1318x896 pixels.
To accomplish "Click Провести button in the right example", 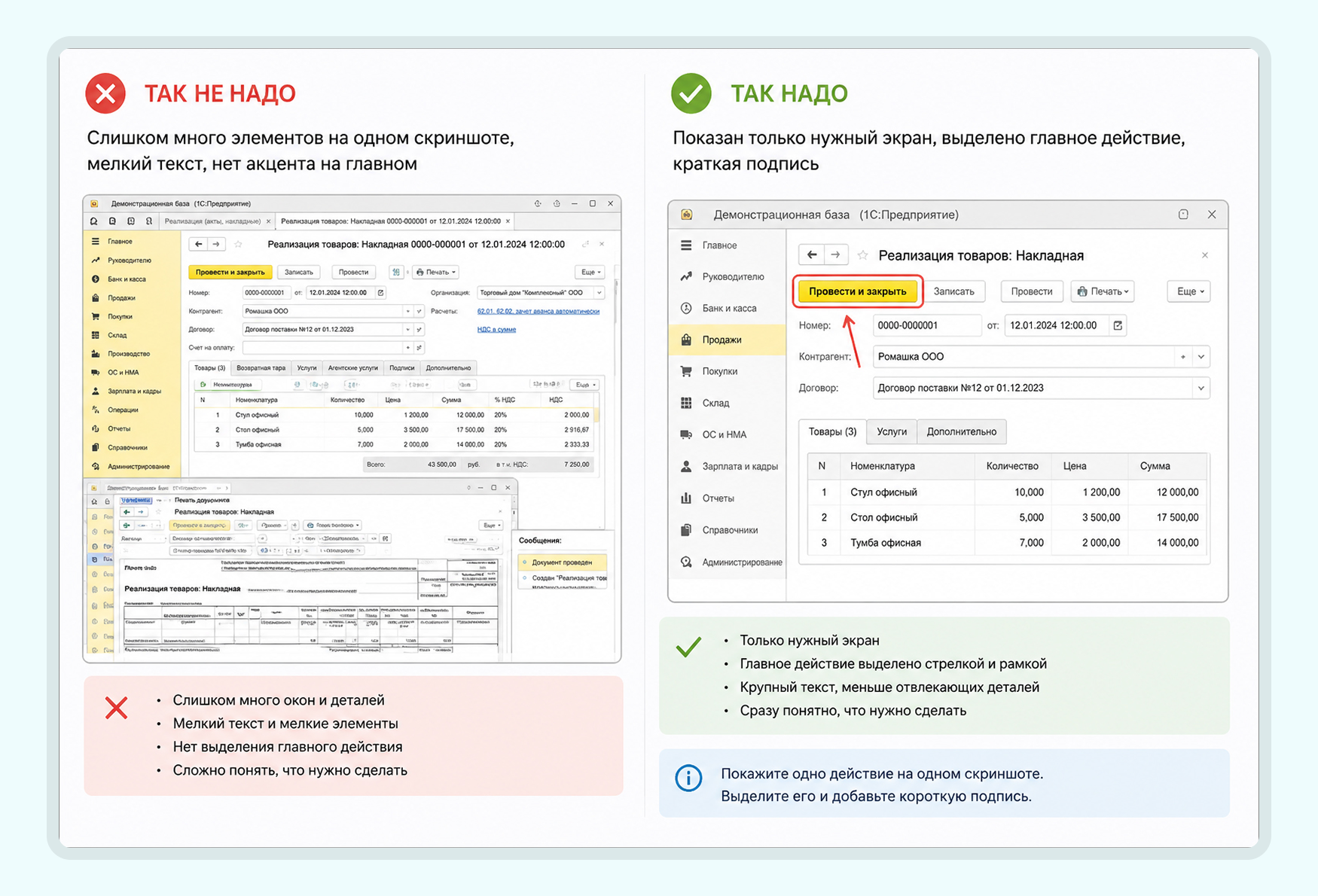I will click(1031, 291).
